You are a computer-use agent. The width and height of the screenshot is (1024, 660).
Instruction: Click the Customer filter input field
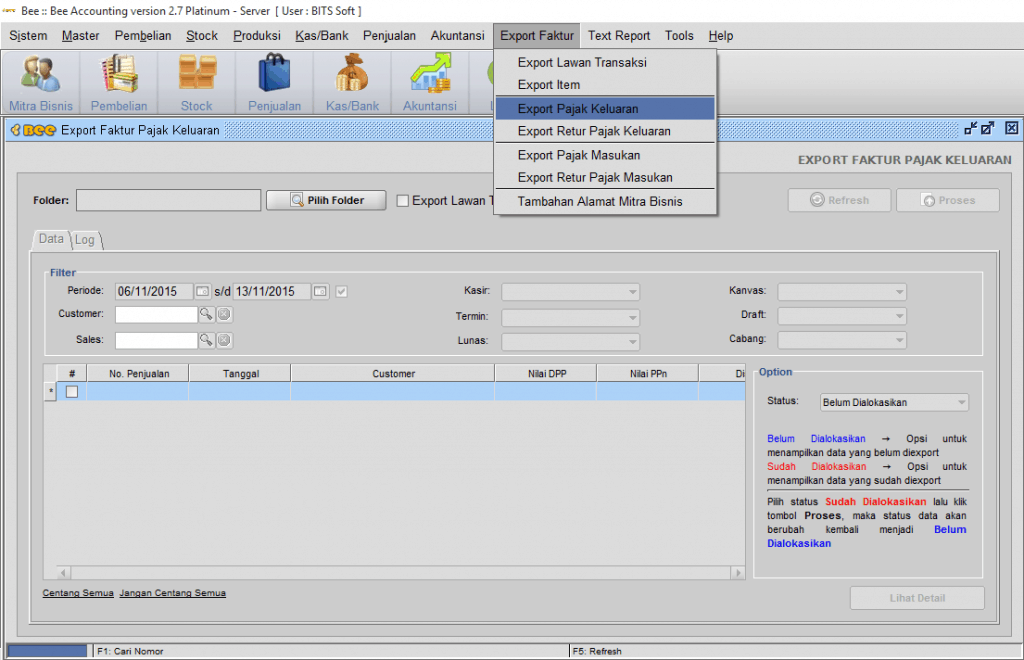[x=156, y=315]
